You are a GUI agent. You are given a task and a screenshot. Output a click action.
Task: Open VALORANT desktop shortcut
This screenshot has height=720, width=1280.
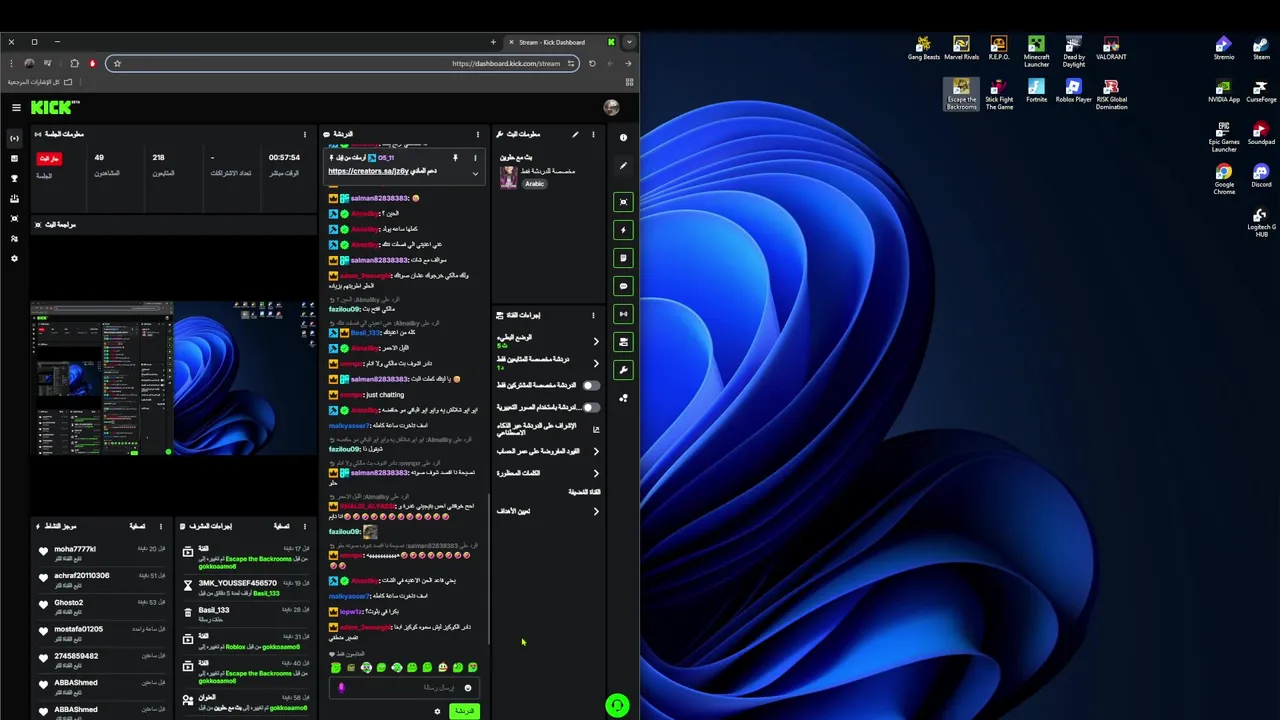(1111, 48)
